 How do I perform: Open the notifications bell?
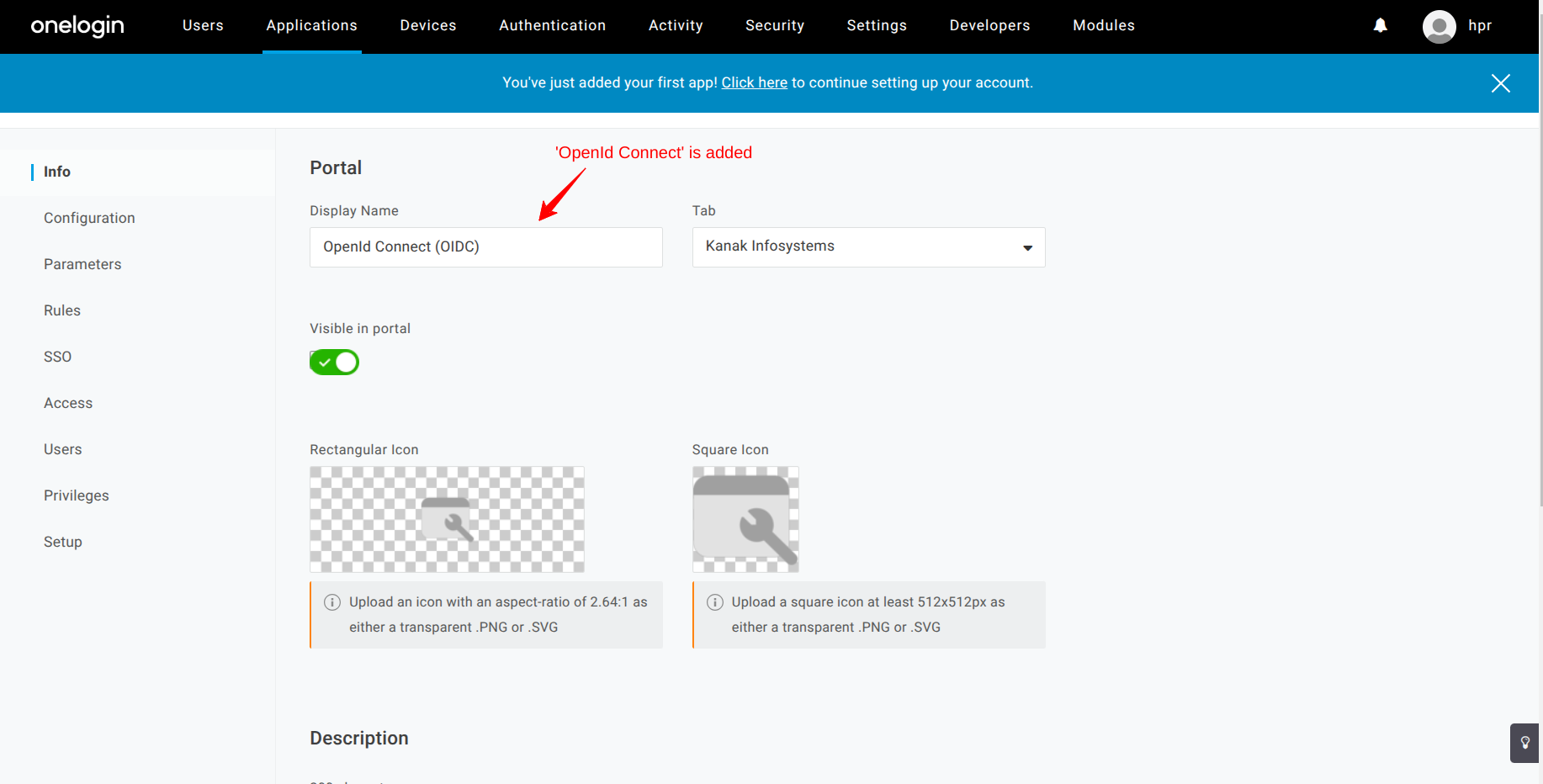pyautogui.click(x=1380, y=25)
